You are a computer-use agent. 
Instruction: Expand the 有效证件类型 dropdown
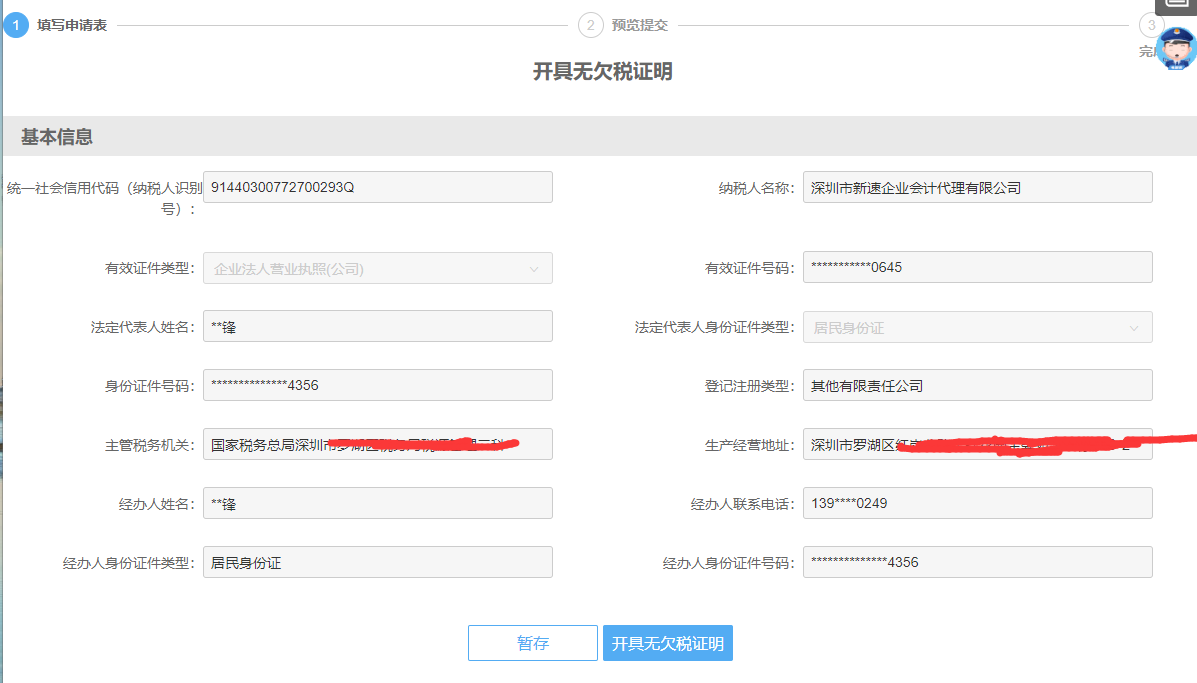[377, 268]
